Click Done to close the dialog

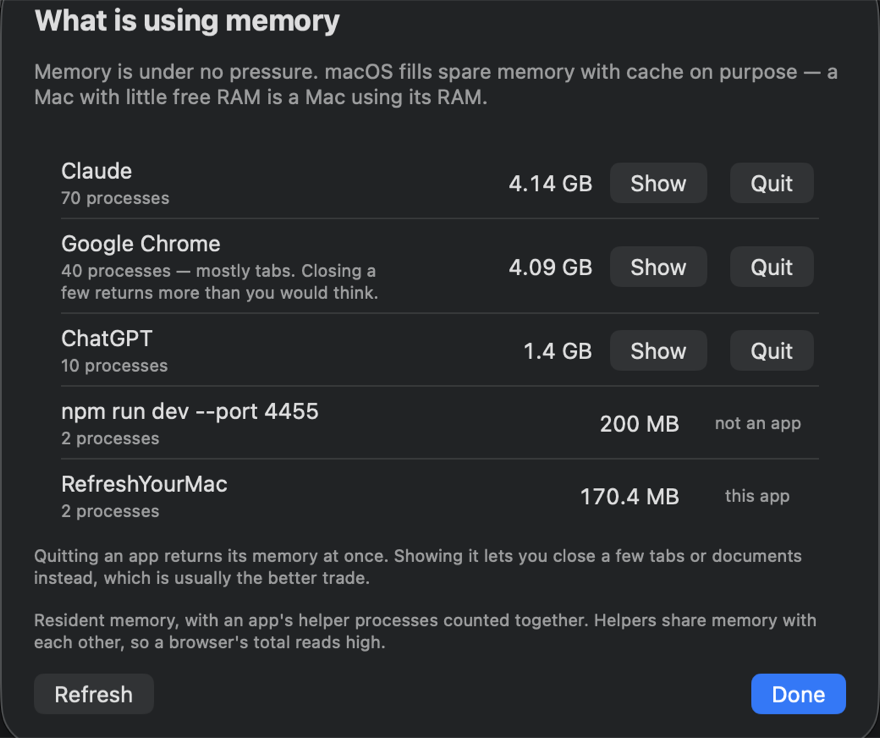click(x=798, y=694)
